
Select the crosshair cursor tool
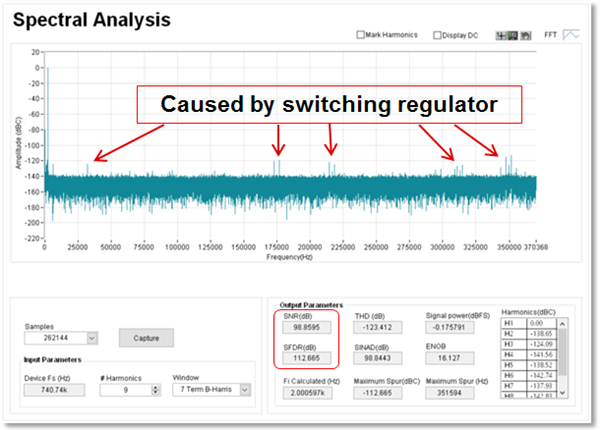pos(502,35)
